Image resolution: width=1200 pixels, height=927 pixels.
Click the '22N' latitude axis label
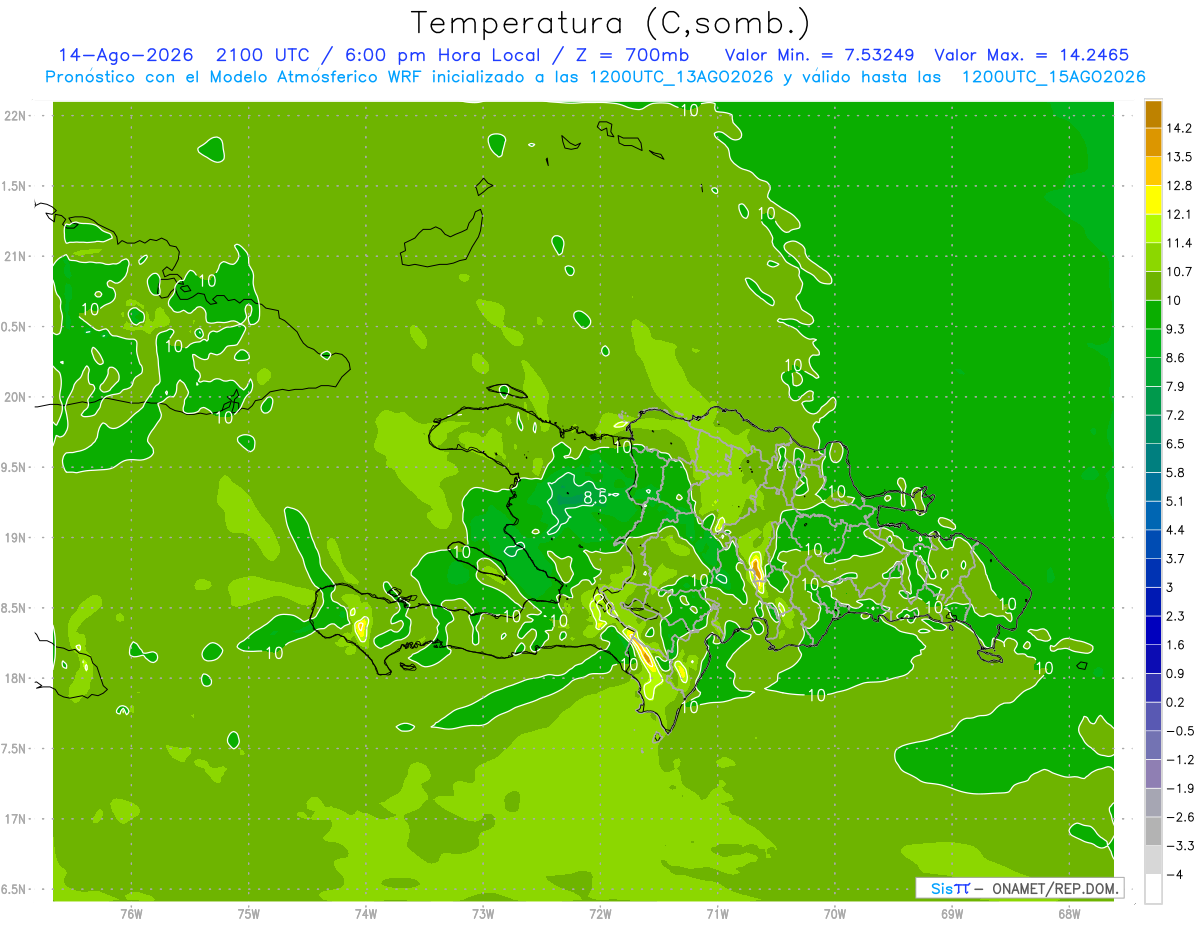(x=17, y=116)
